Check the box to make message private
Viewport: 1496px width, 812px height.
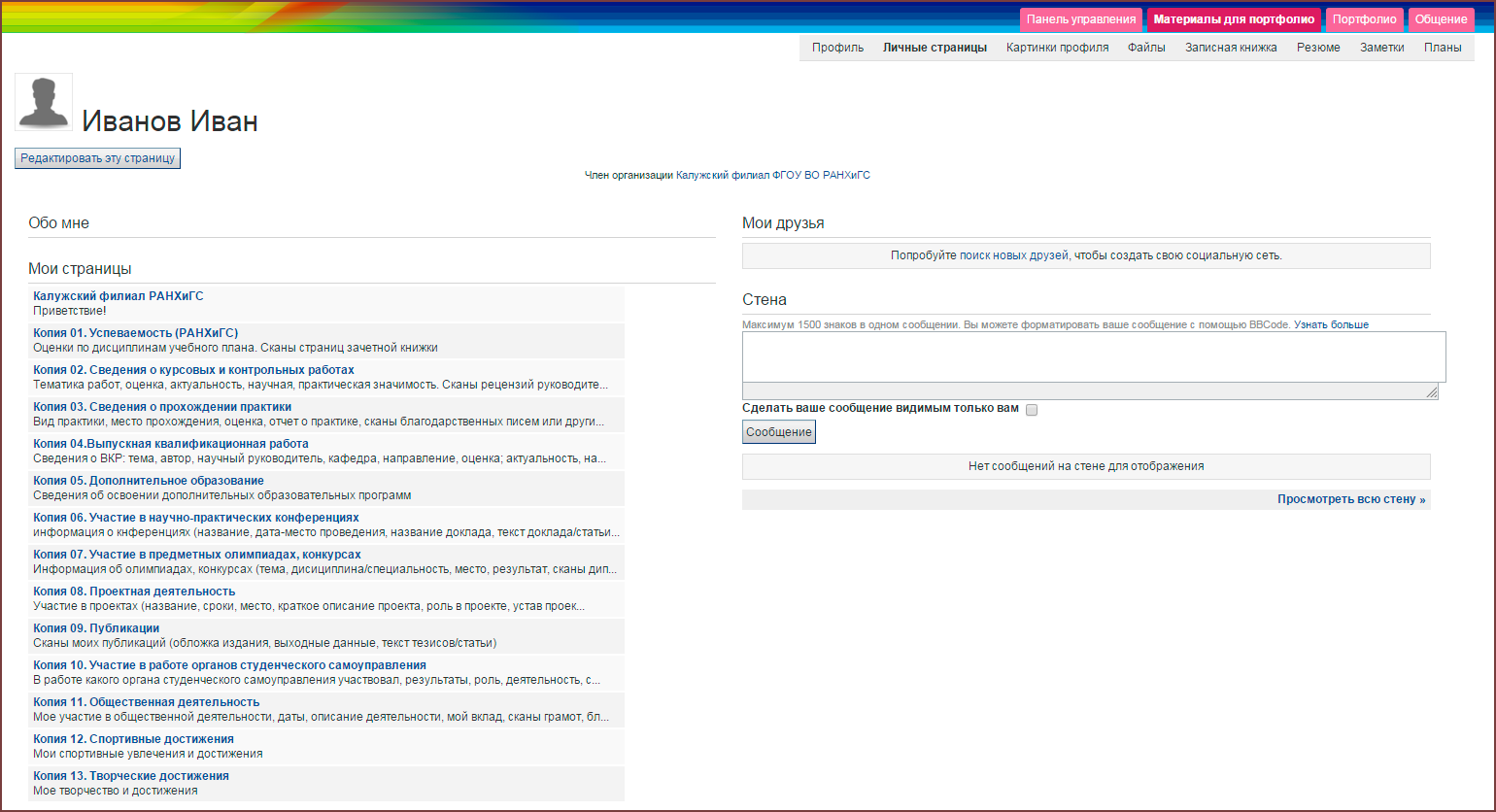click(x=1032, y=410)
